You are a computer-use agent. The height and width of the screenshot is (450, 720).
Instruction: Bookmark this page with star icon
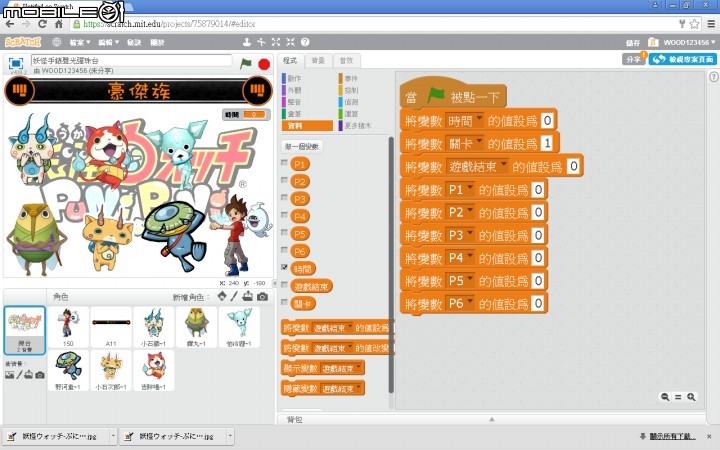point(694,24)
